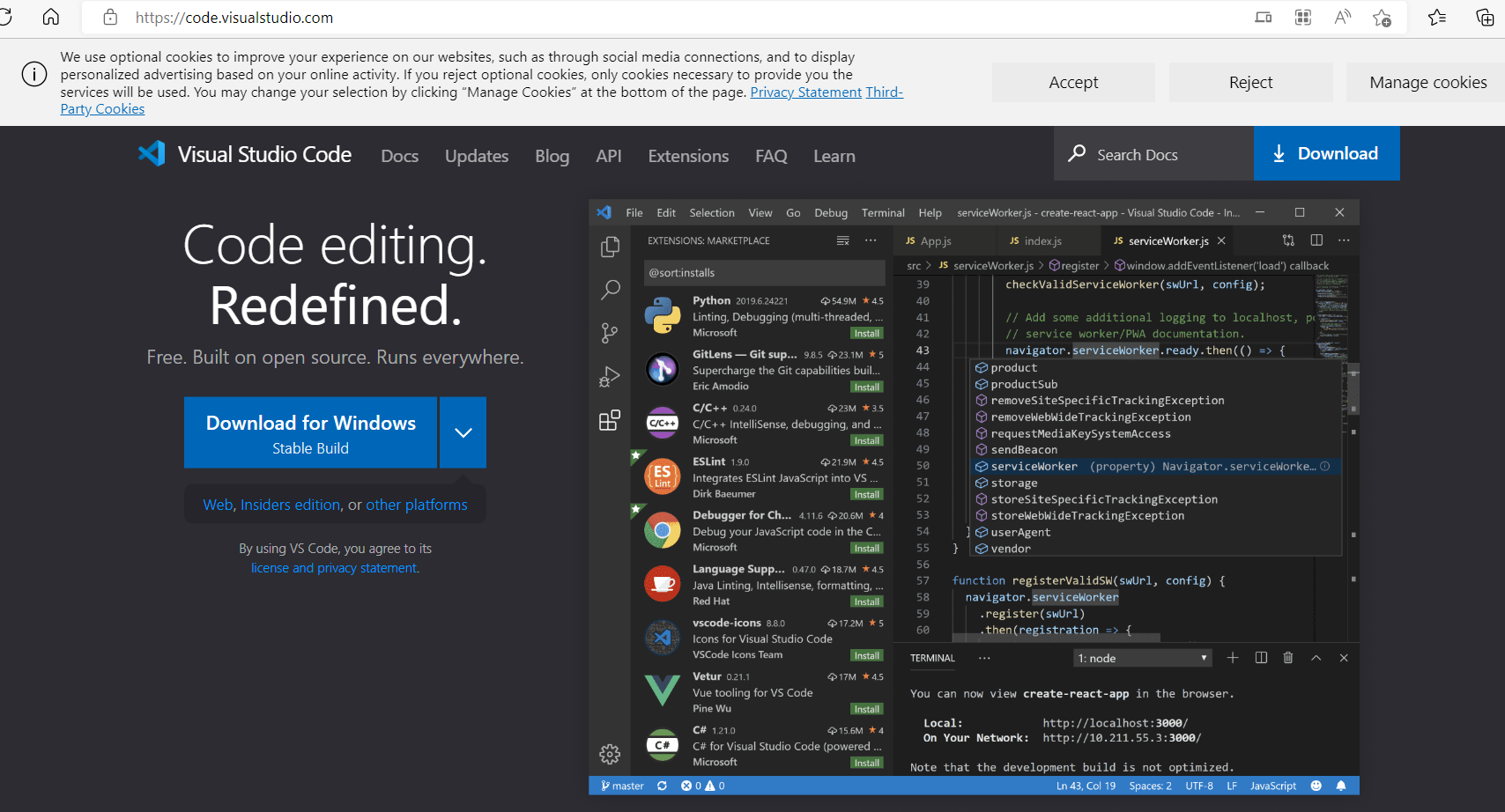Open Source Control view in activity bar
The width and height of the screenshot is (1505, 812).
610,333
